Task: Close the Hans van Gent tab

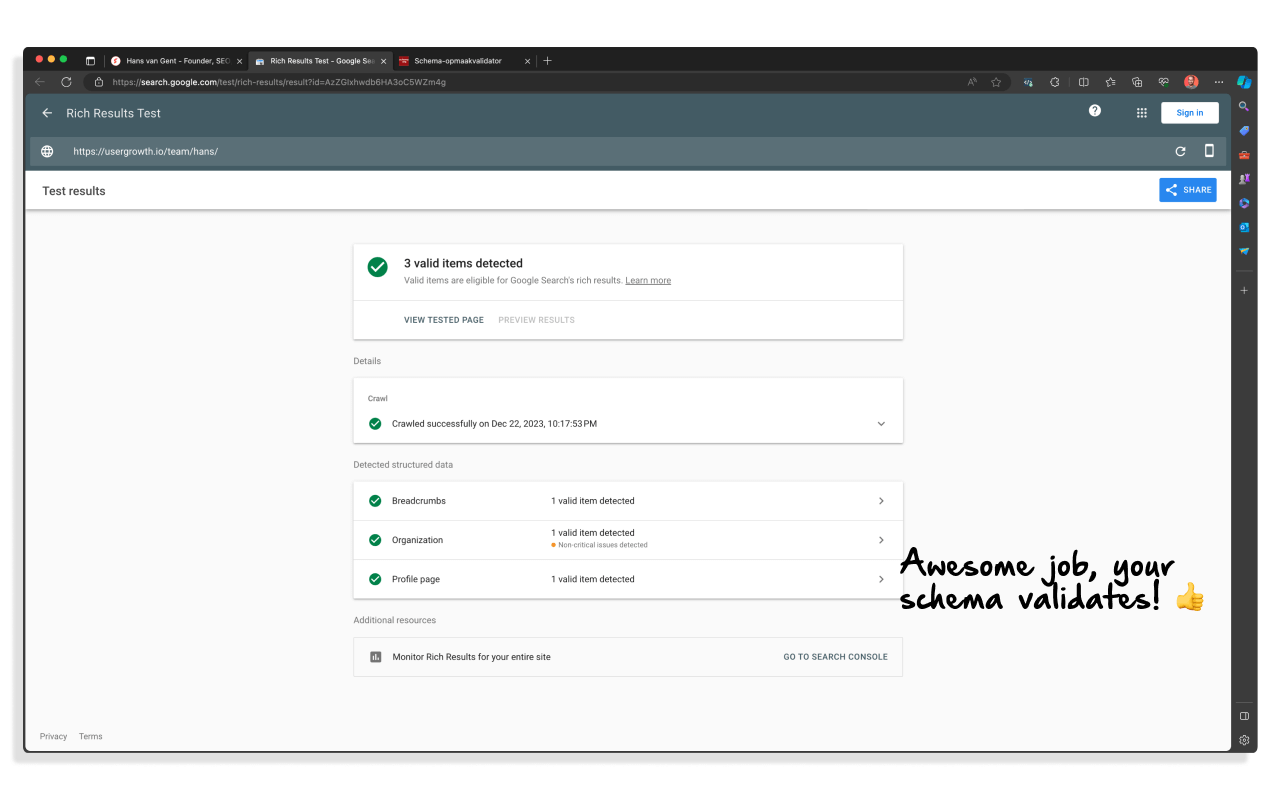Action: pyautogui.click(x=239, y=61)
